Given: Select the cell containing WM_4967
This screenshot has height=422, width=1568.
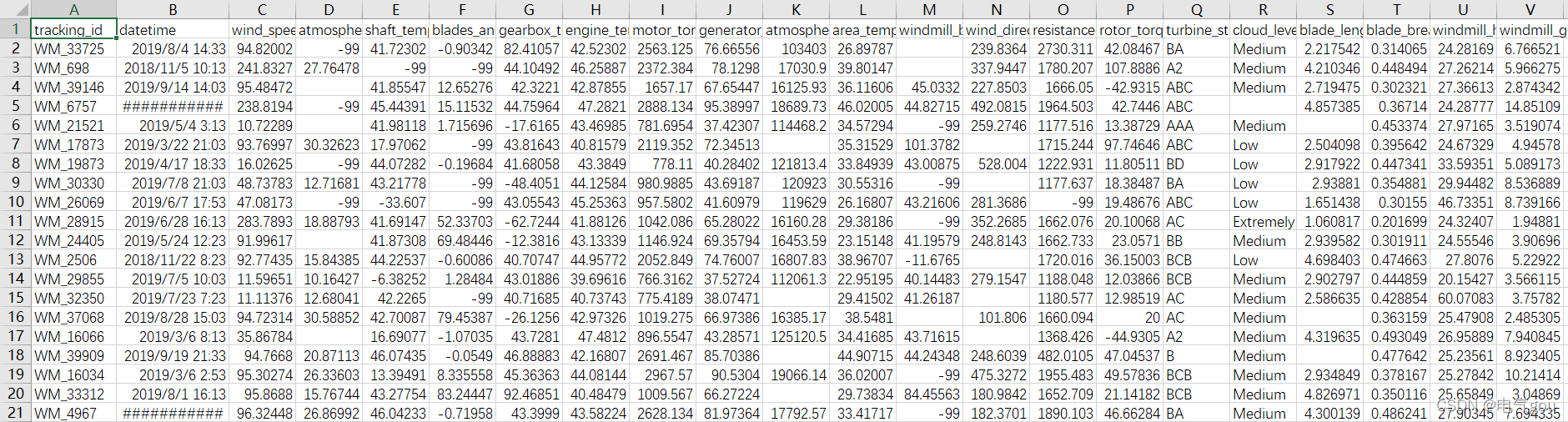Looking at the screenshot, I should point(73,414).
